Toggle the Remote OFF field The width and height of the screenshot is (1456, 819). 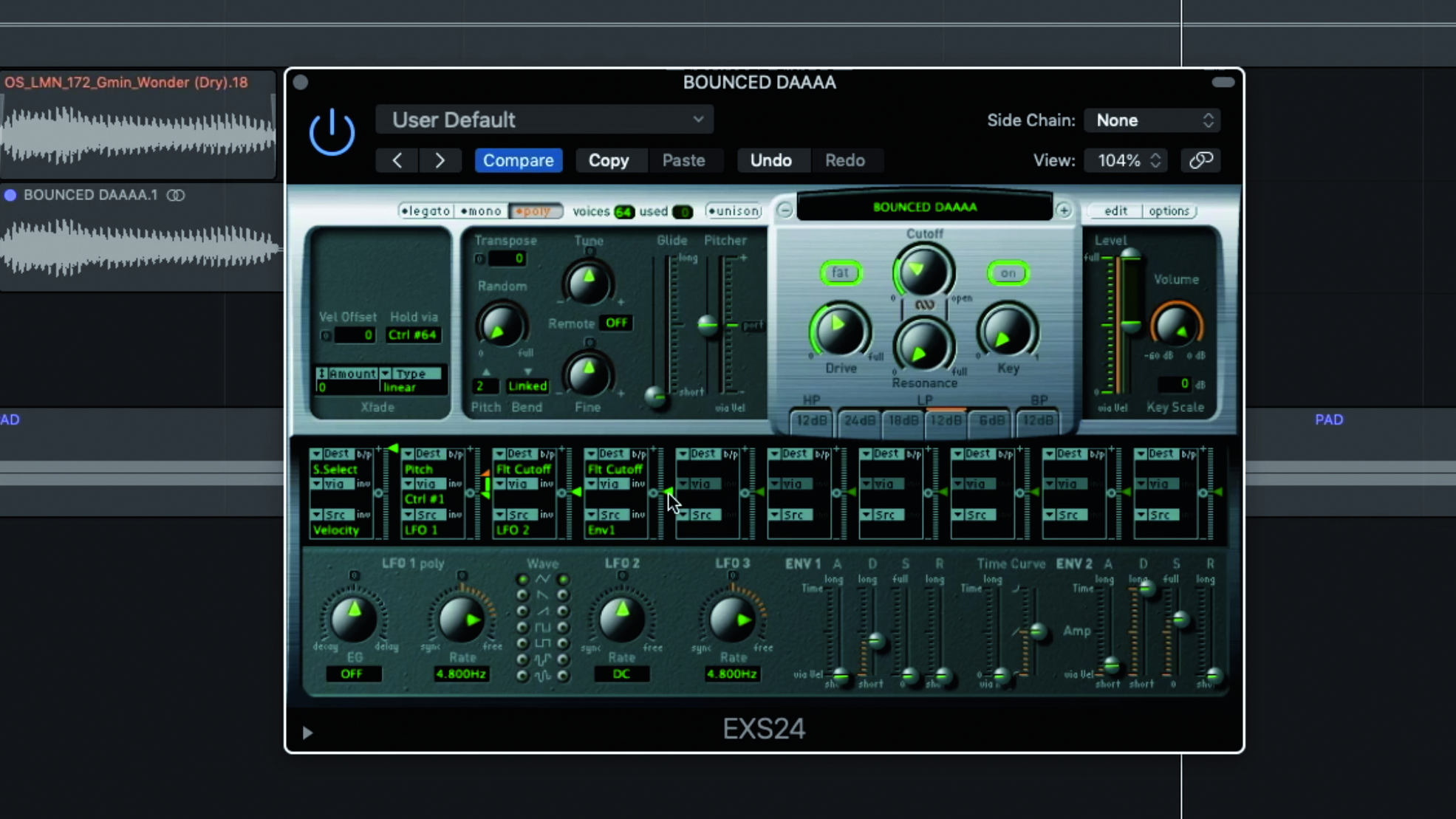click(x=616, y=323)
